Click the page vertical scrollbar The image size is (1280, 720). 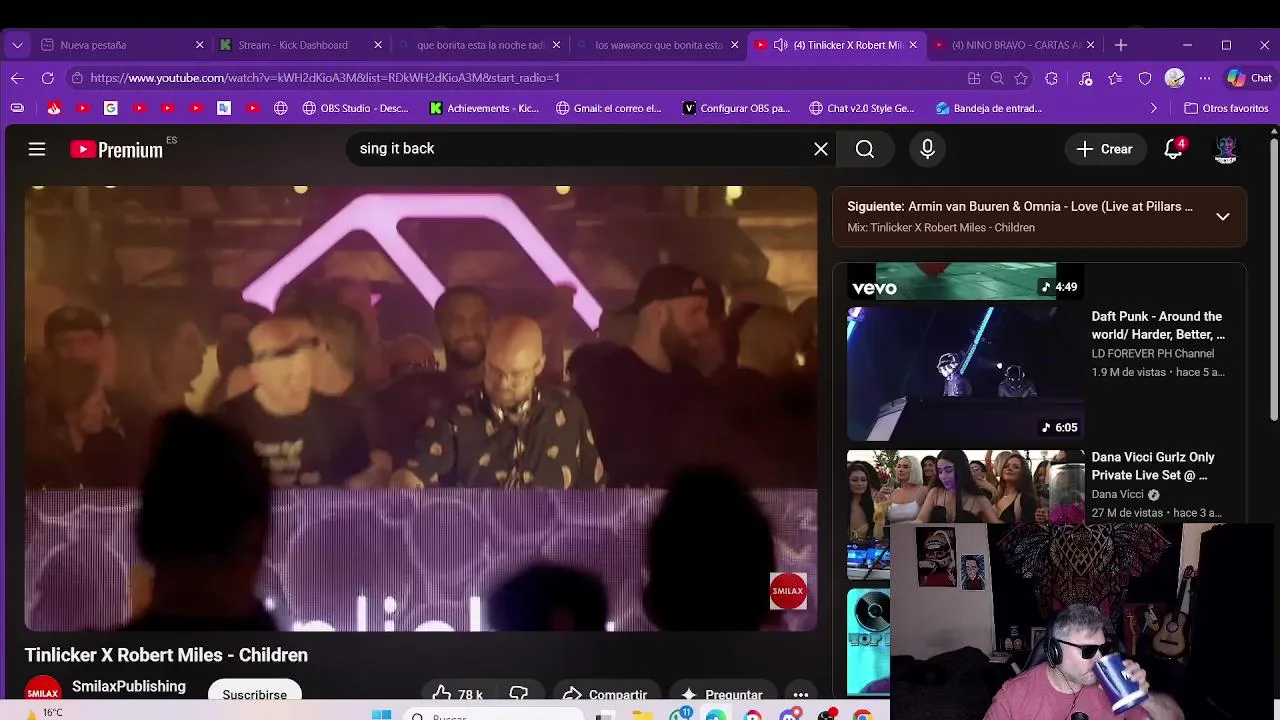[x=1273, y=280]
